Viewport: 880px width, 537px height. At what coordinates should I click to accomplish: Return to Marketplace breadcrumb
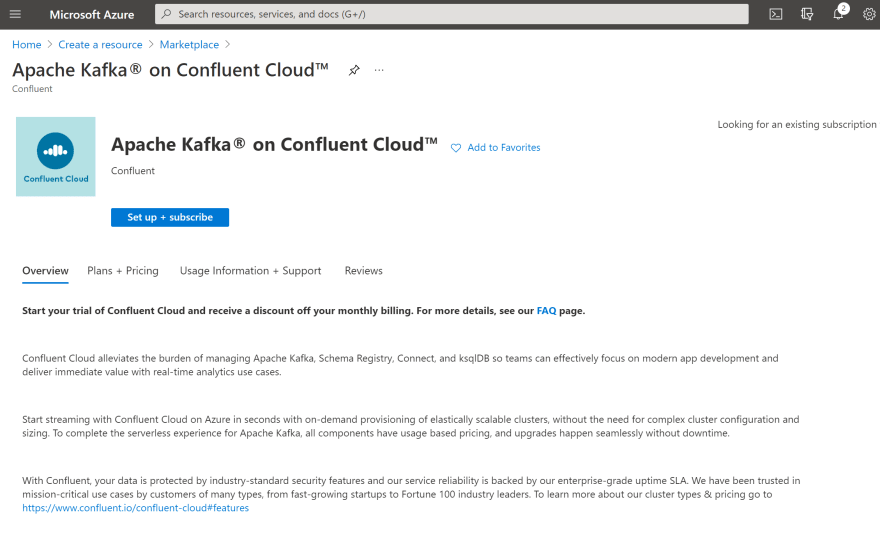pyautogui.click(x=189, y=44)
